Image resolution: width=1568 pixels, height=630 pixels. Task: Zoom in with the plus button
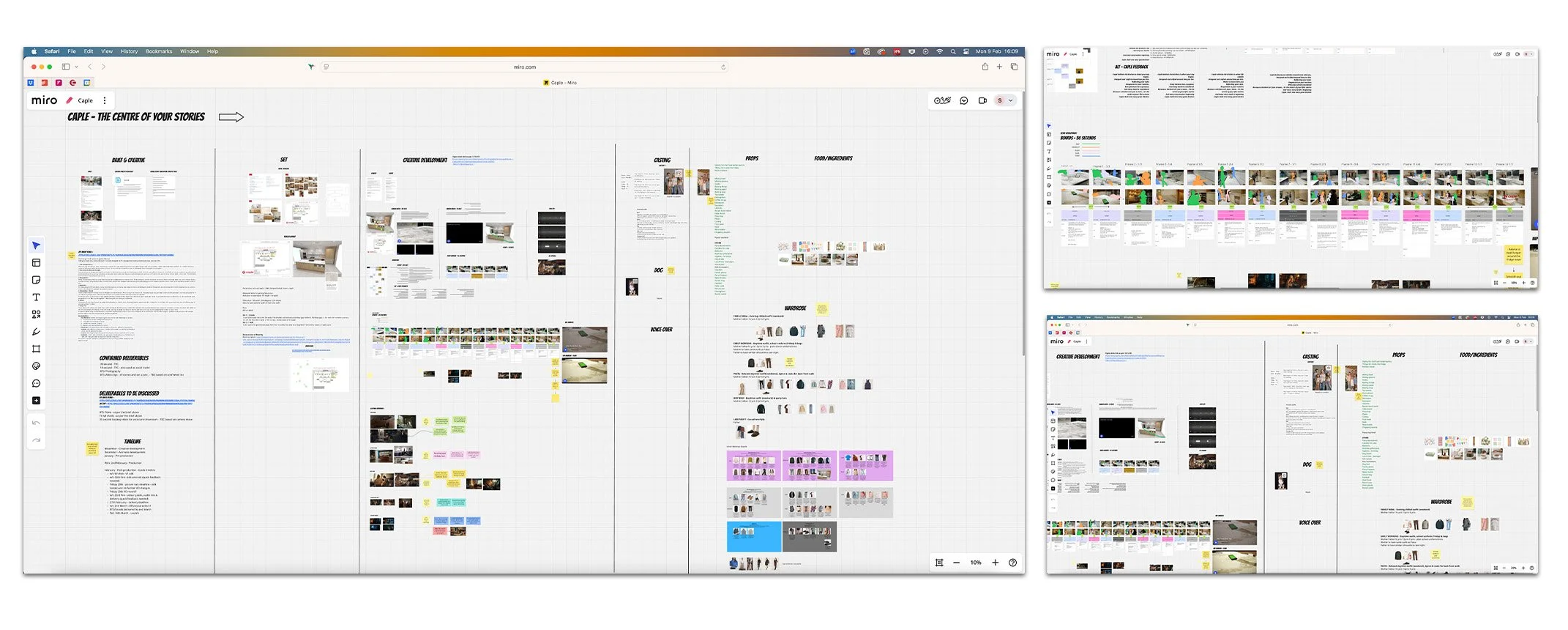(x=995, y=563)
